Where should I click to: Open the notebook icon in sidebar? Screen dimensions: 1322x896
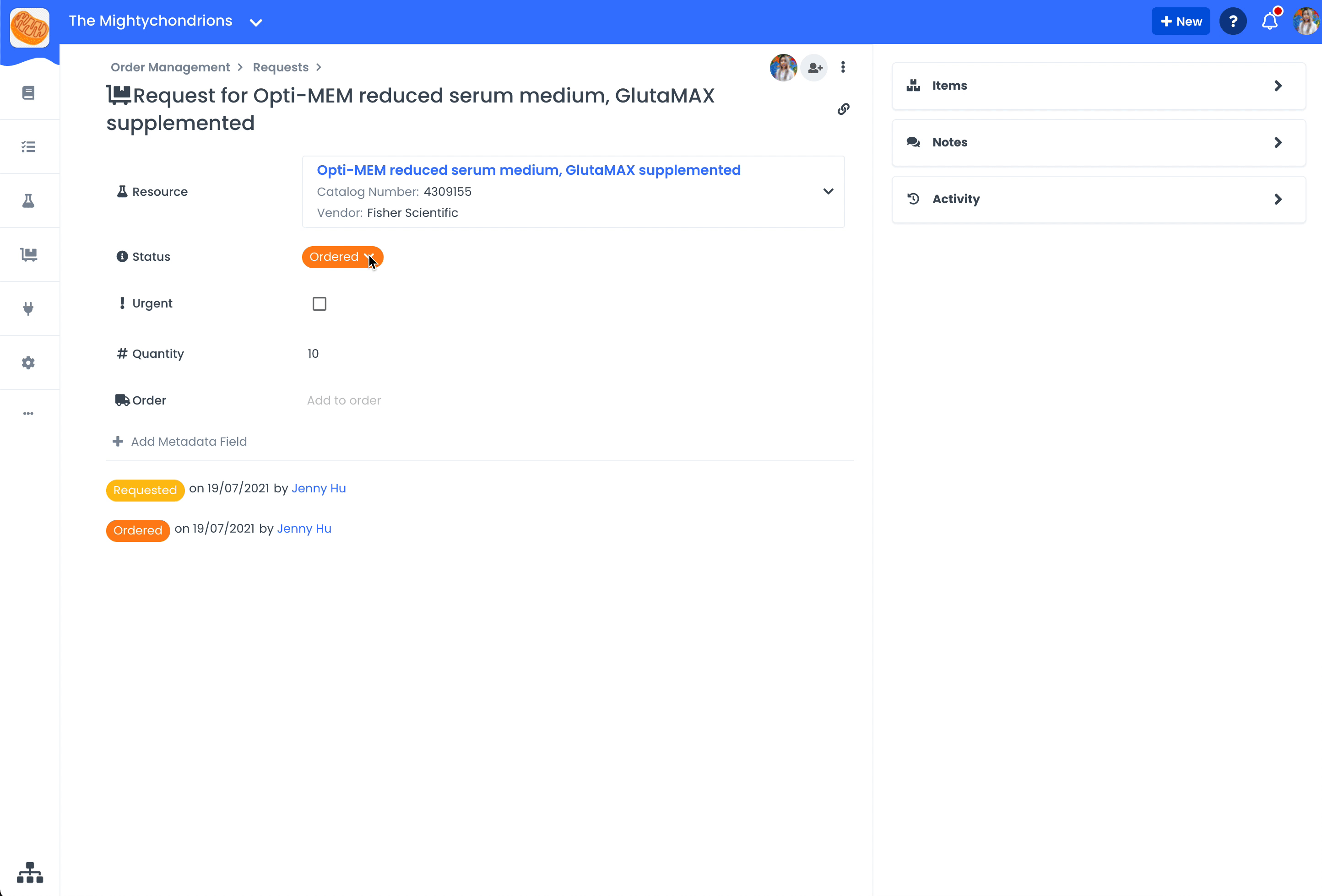(x=28, y=93)
